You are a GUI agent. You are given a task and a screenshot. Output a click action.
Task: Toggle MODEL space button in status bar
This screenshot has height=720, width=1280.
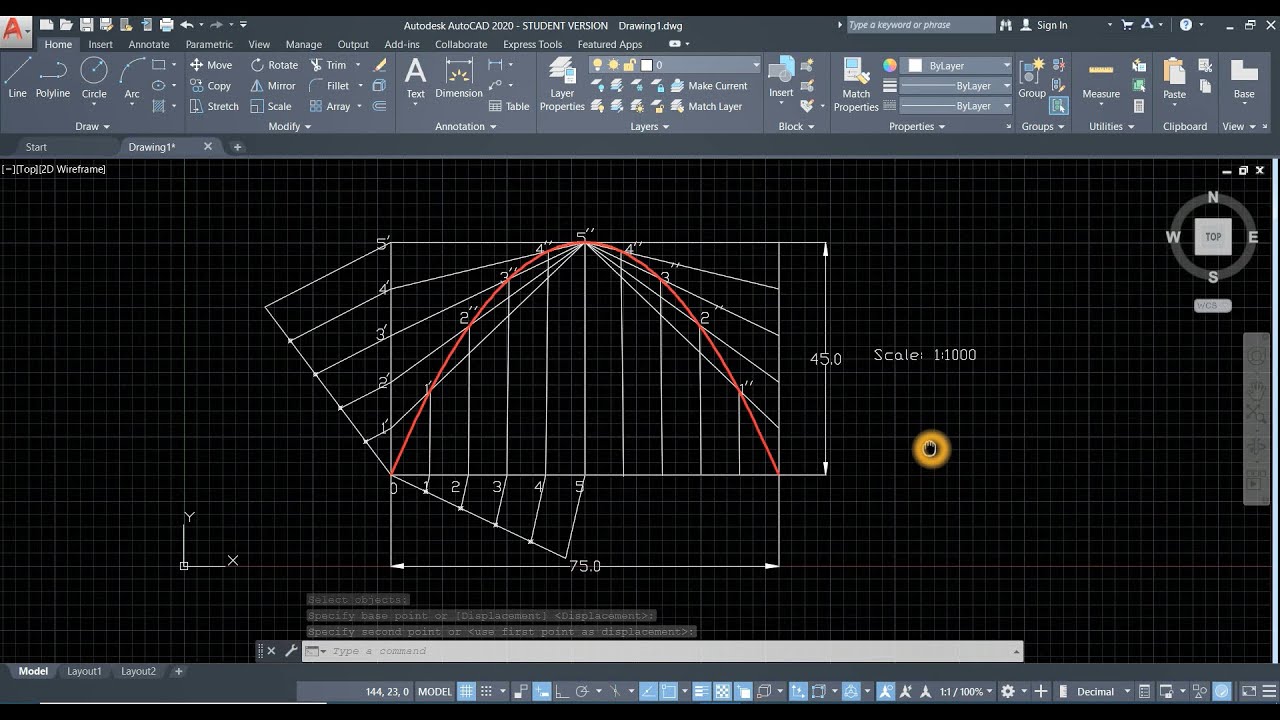click(435, 691)
